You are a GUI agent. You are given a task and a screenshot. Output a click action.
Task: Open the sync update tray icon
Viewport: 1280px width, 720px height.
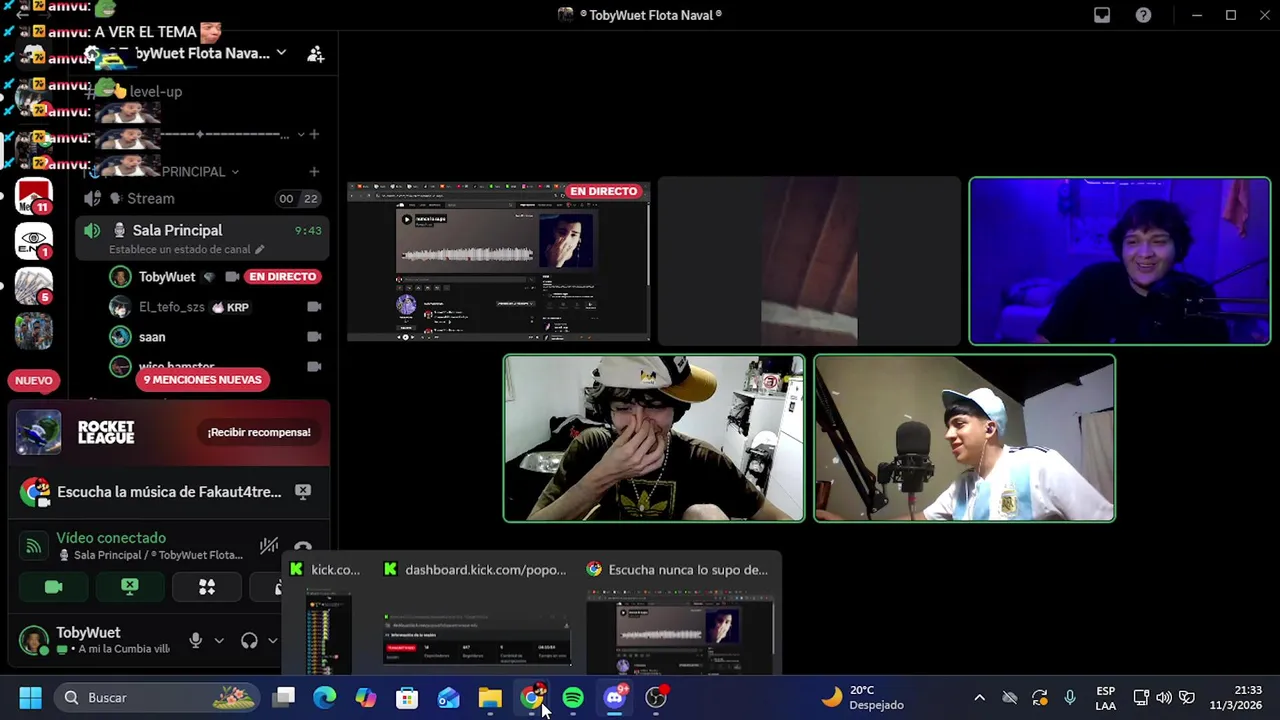point(1040,698)
